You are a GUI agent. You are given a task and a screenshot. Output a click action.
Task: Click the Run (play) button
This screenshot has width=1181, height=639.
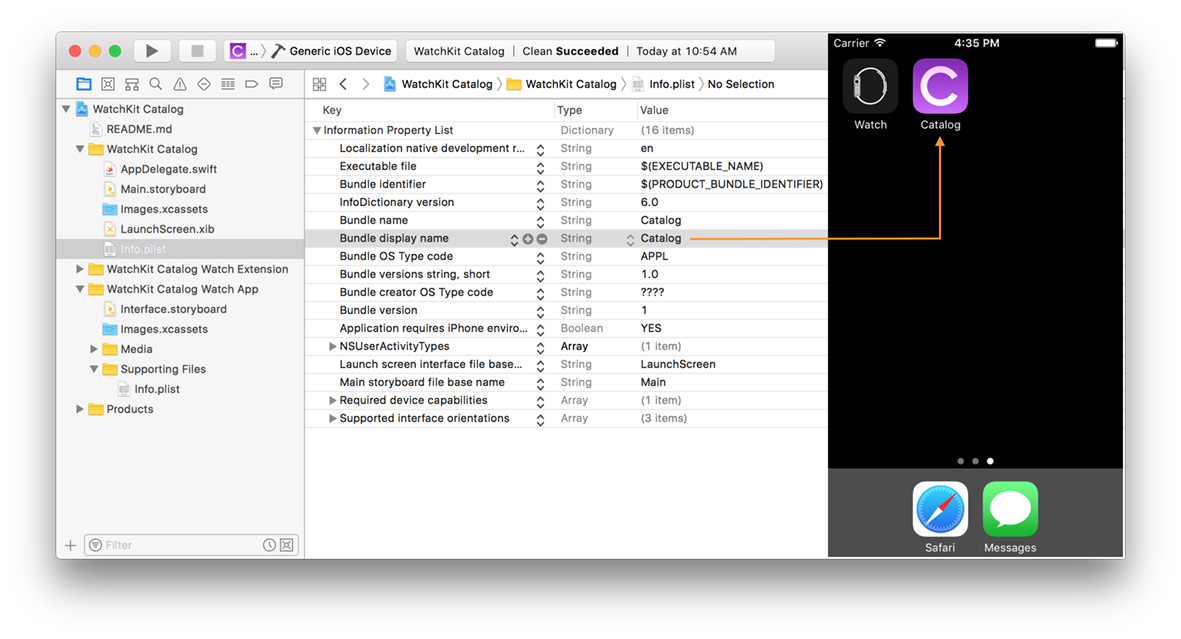[152, 51]
